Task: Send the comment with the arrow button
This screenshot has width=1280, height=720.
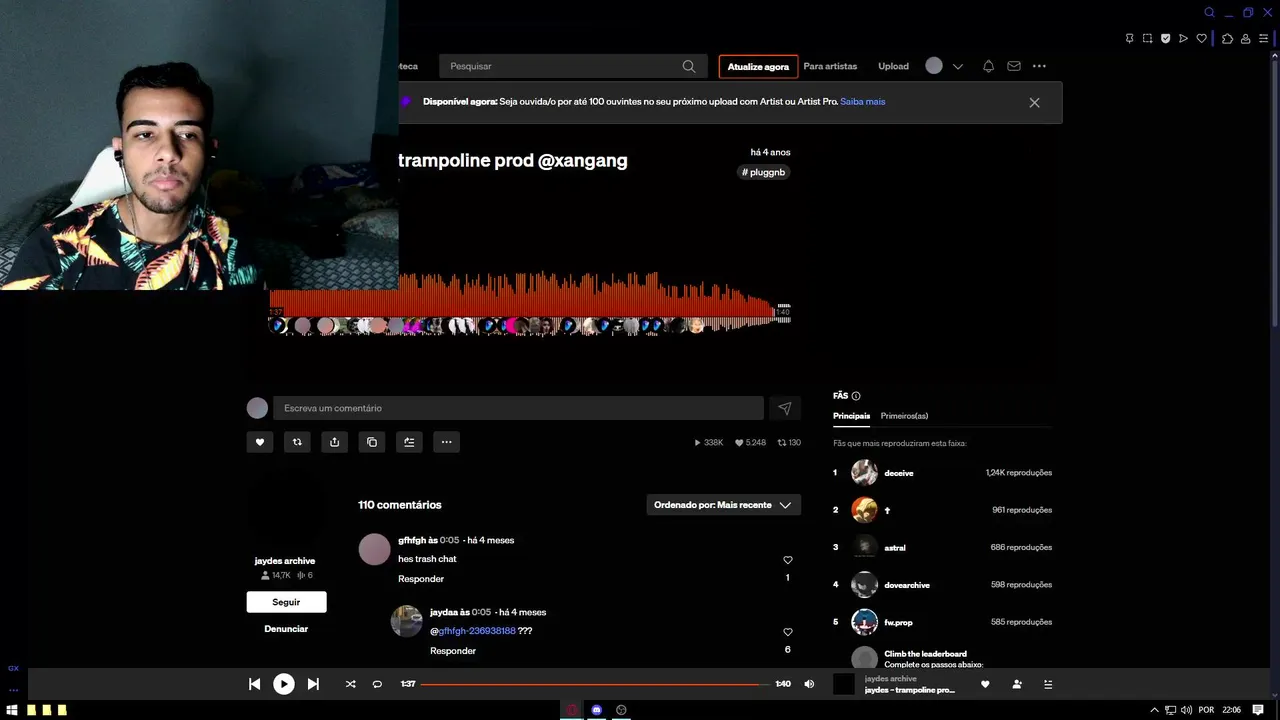Action: (785, 408)
